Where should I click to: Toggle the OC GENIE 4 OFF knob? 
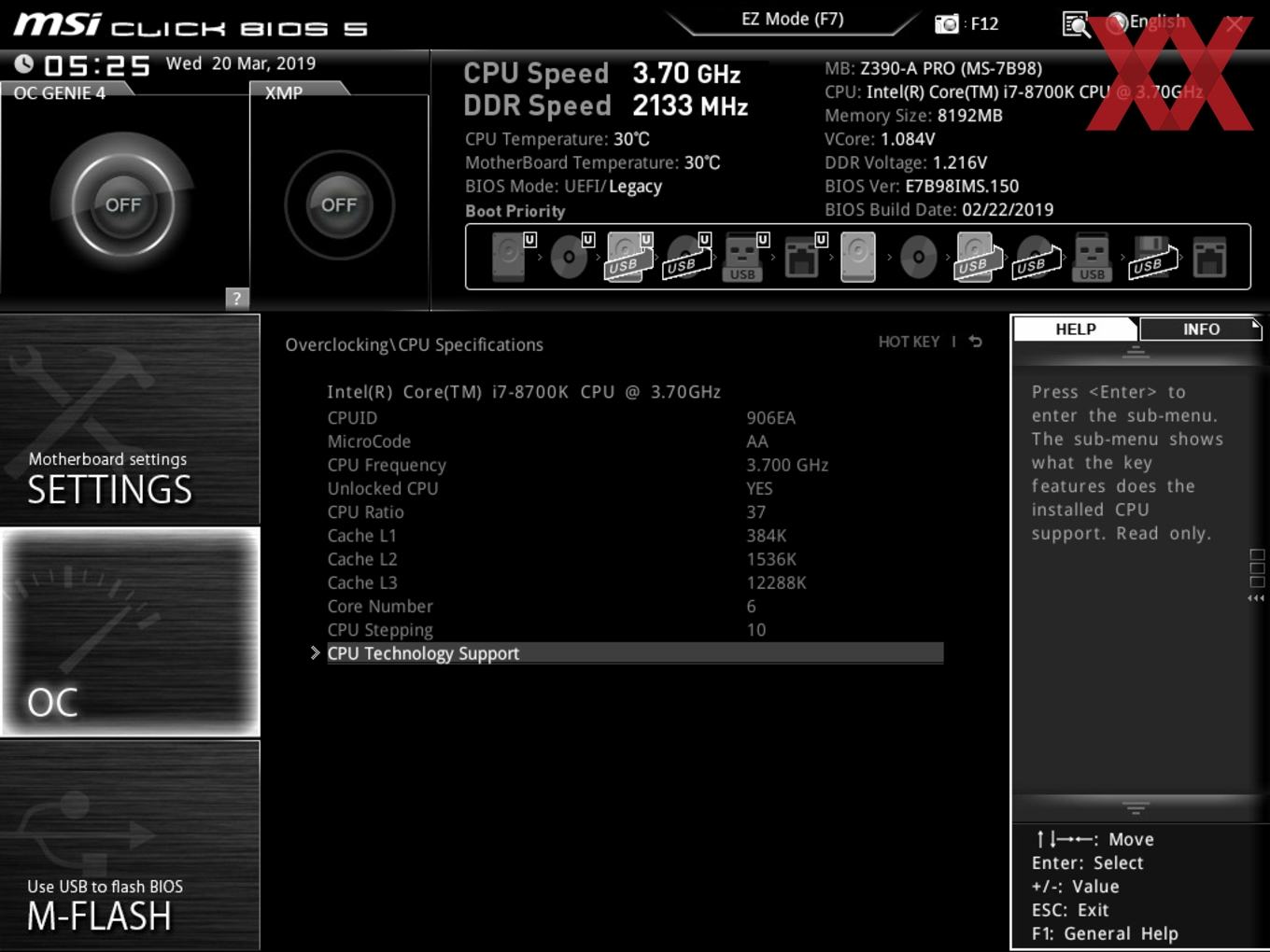point(123,204)
